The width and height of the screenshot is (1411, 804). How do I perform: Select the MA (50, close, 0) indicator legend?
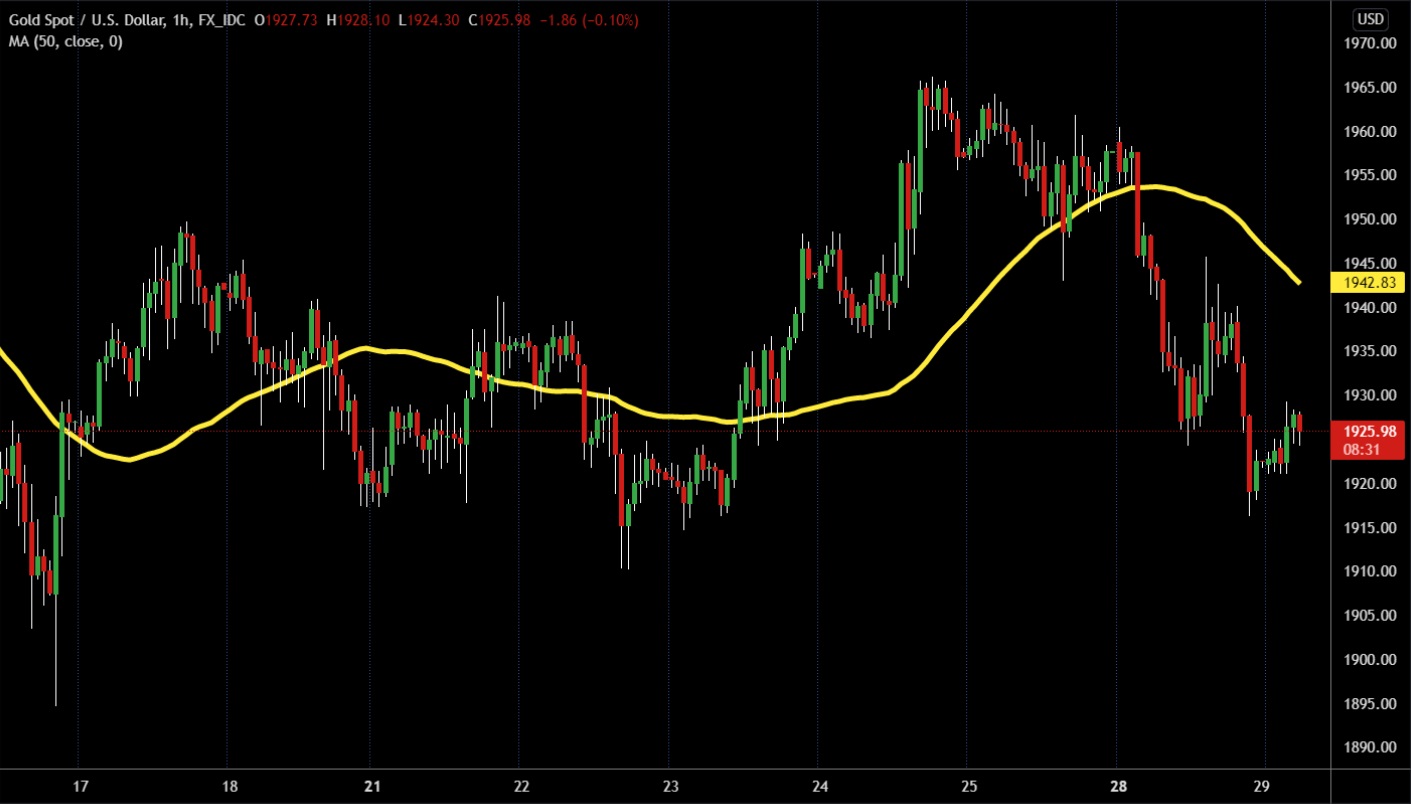pos(66,41)
